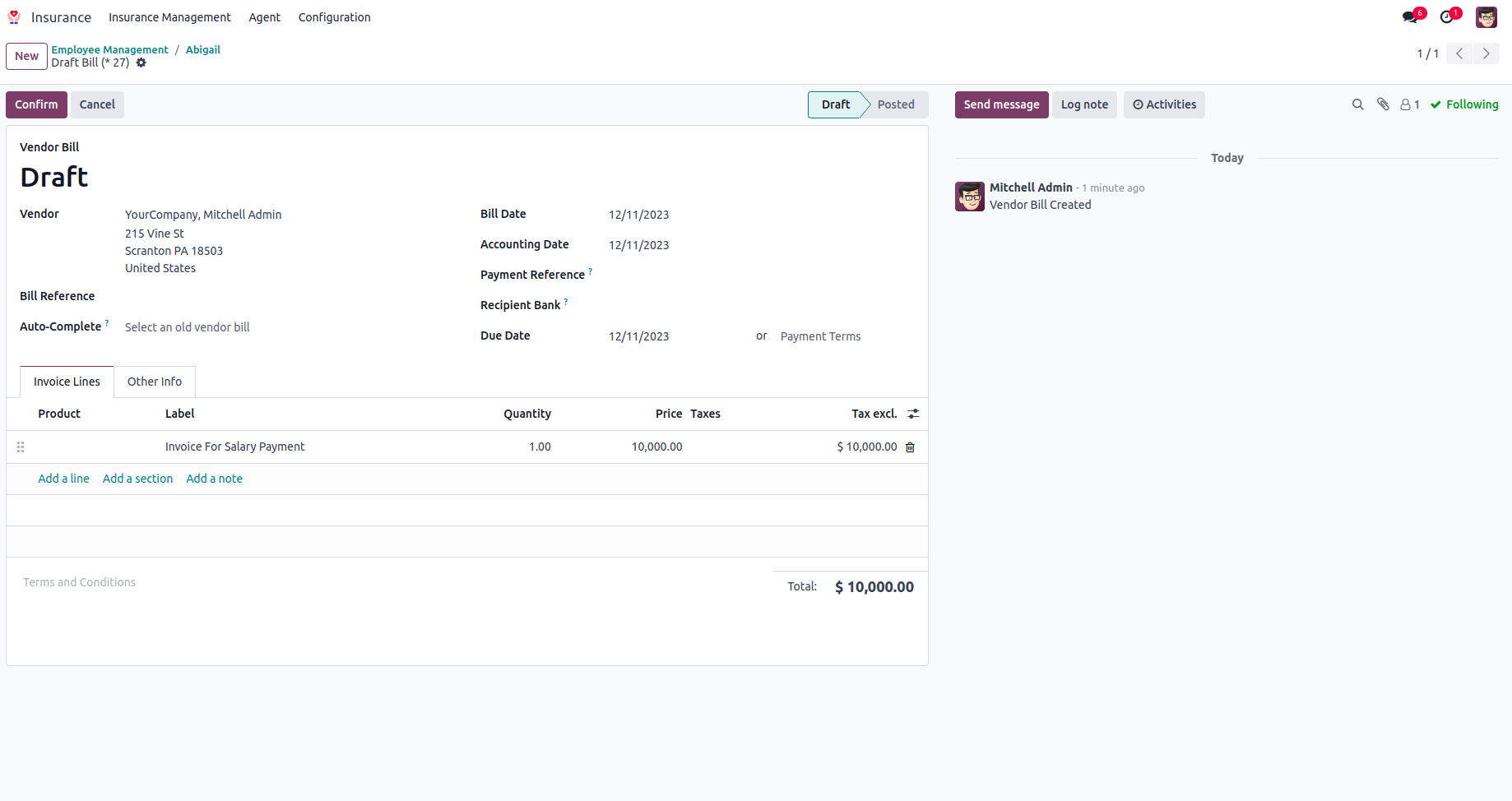
Task: Show followers list icon
Action: point(1410,104)
